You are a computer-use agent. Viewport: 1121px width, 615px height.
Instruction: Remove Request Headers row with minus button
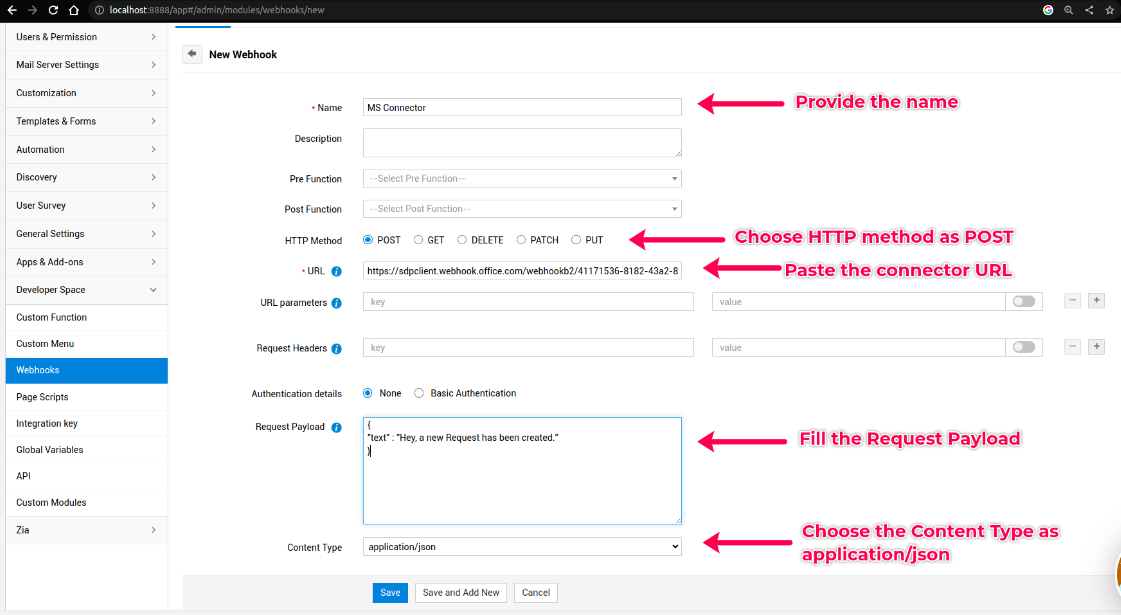click(1072, 347)
